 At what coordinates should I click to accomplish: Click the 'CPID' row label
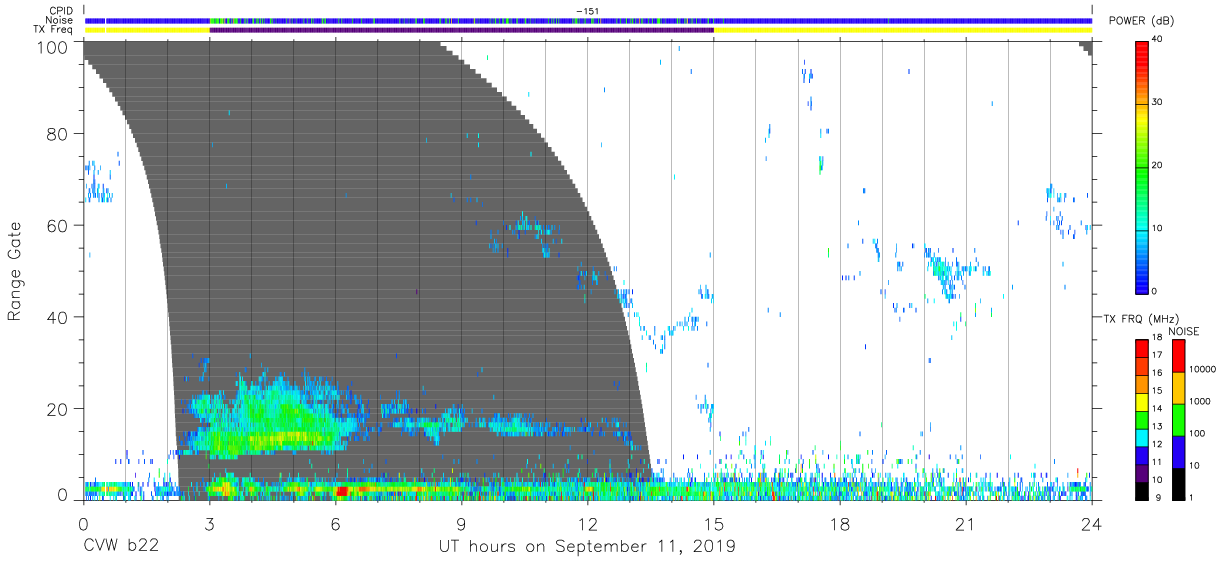point(62,11)
